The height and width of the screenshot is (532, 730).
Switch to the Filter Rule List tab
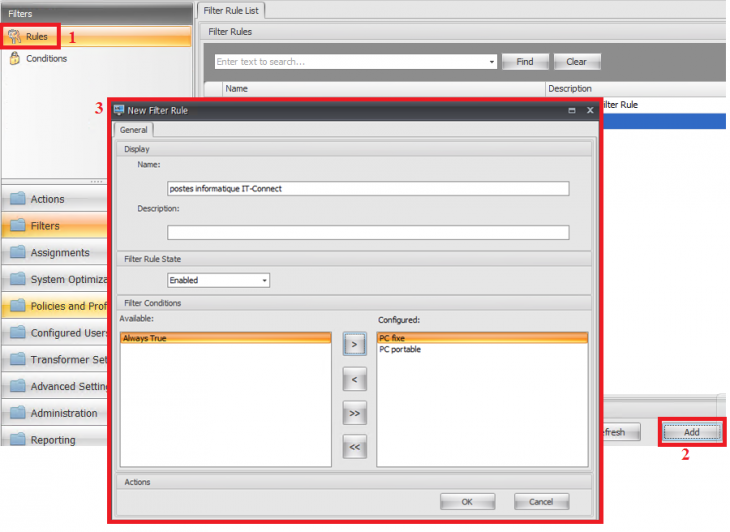(x=231, y=10)
